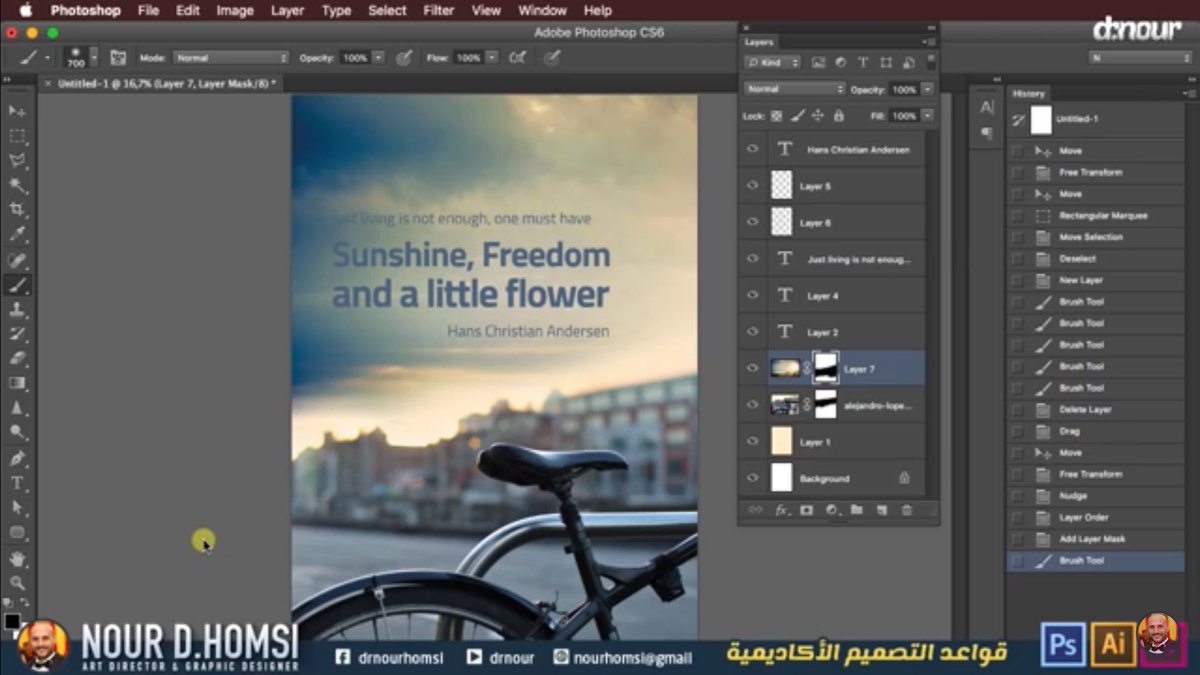
Task: Open the layer Fill dropdown arrow
Action: click(927, 116)
